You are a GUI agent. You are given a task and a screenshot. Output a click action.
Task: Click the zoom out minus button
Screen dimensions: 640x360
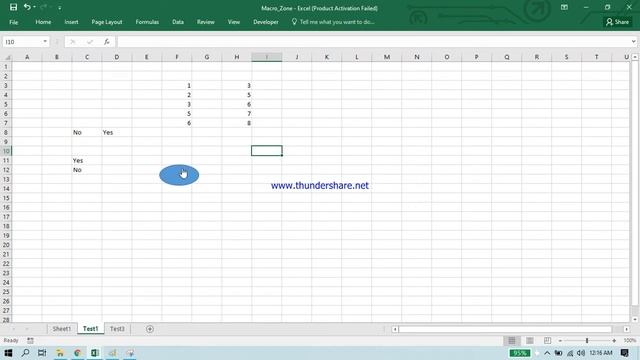coord(560,340)
